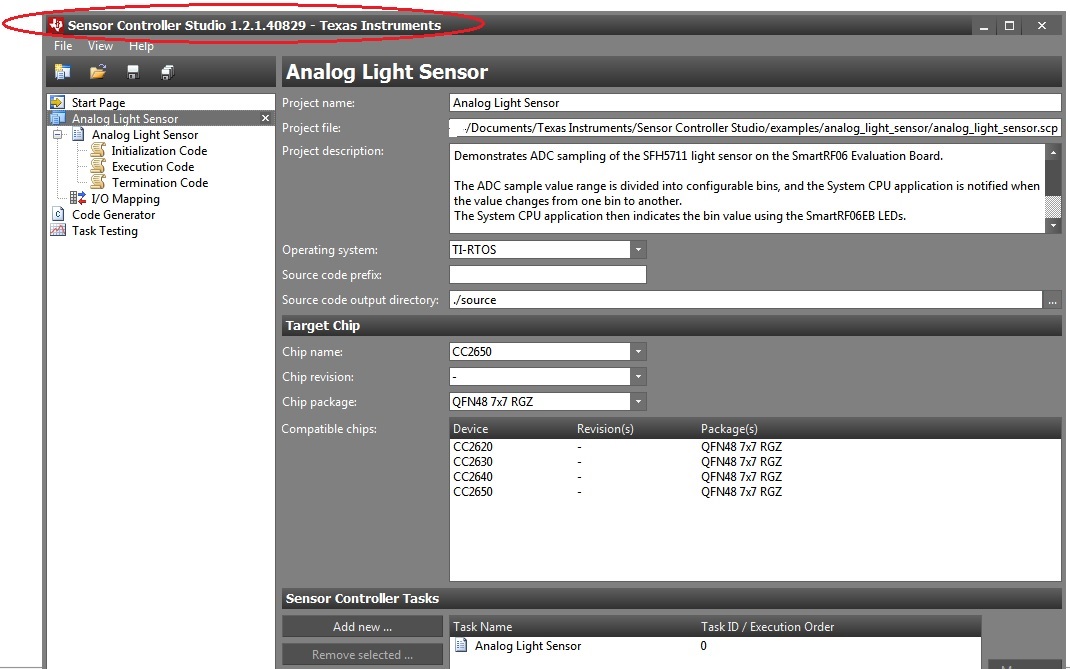Click the Remove selected ... button
The image size is (1070, 669).
point(362,655)
